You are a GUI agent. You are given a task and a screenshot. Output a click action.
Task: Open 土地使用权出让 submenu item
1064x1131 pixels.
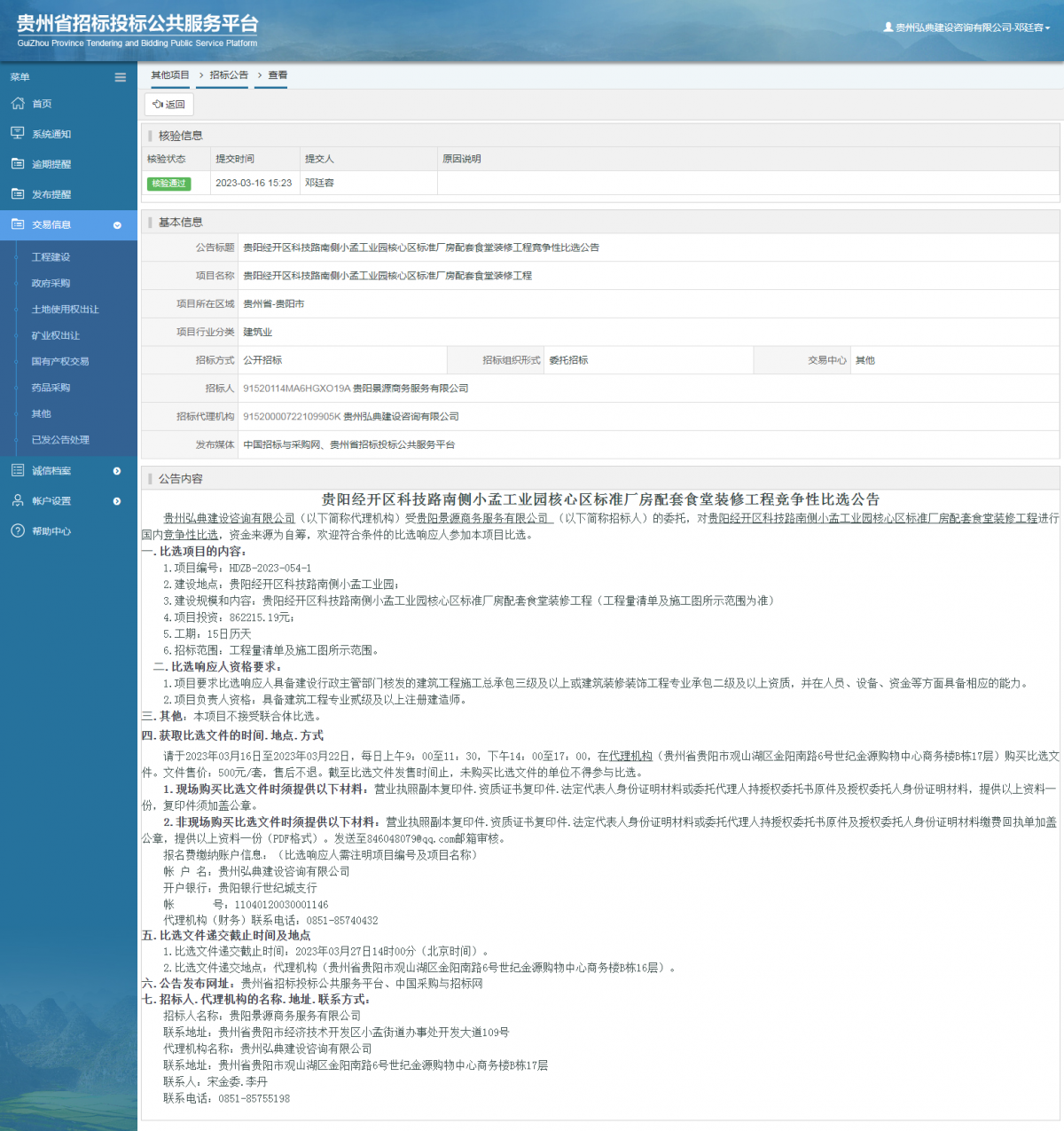[65, 310]
